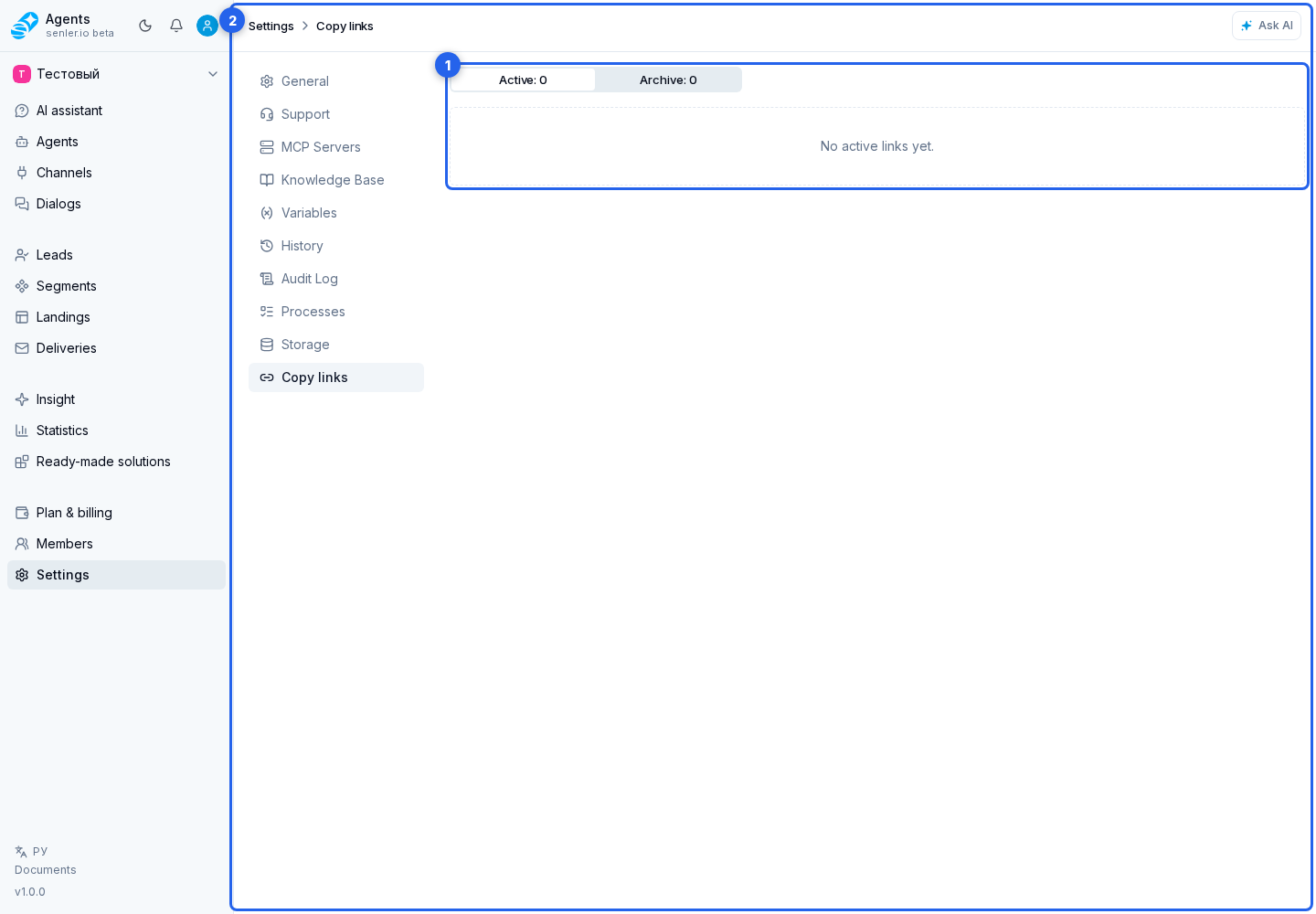Click the Senler Agents logo

(x=25, y=26)
